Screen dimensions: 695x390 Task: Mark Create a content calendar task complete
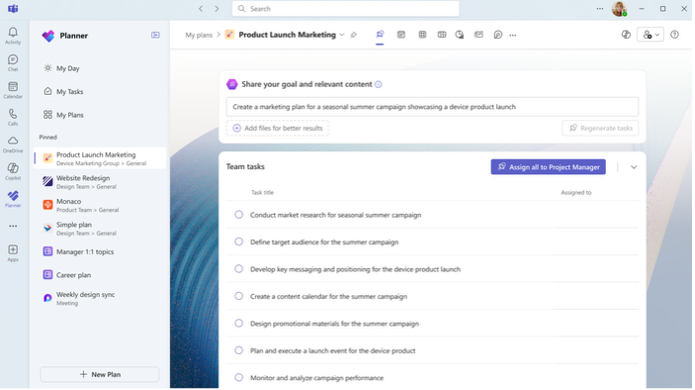[239, 296]
